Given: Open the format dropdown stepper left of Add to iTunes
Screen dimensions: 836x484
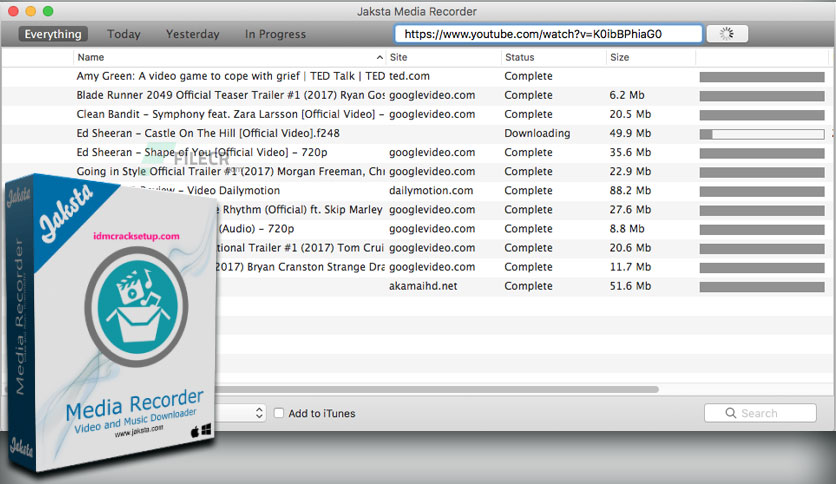Looking at the screenshot, I should point(259,413).
